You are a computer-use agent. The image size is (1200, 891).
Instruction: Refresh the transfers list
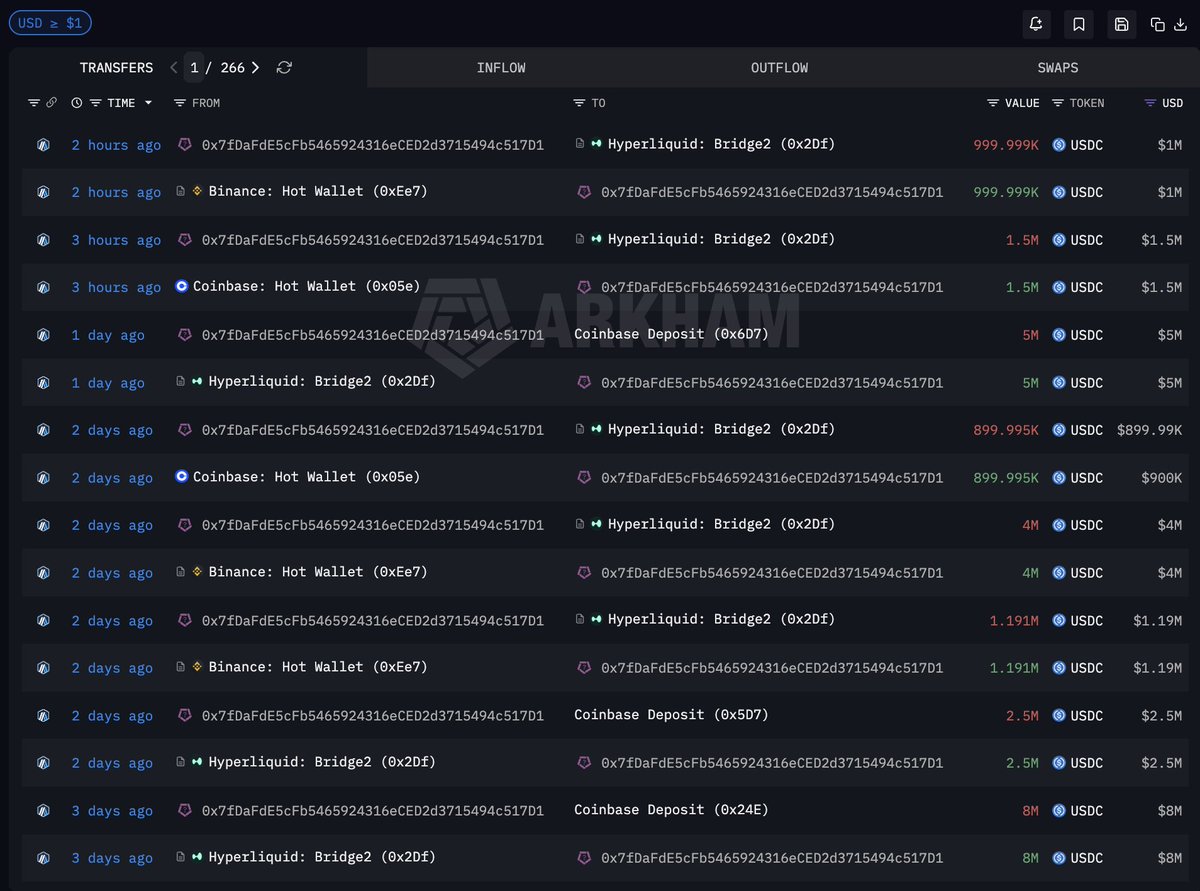(x=284, y=67)
